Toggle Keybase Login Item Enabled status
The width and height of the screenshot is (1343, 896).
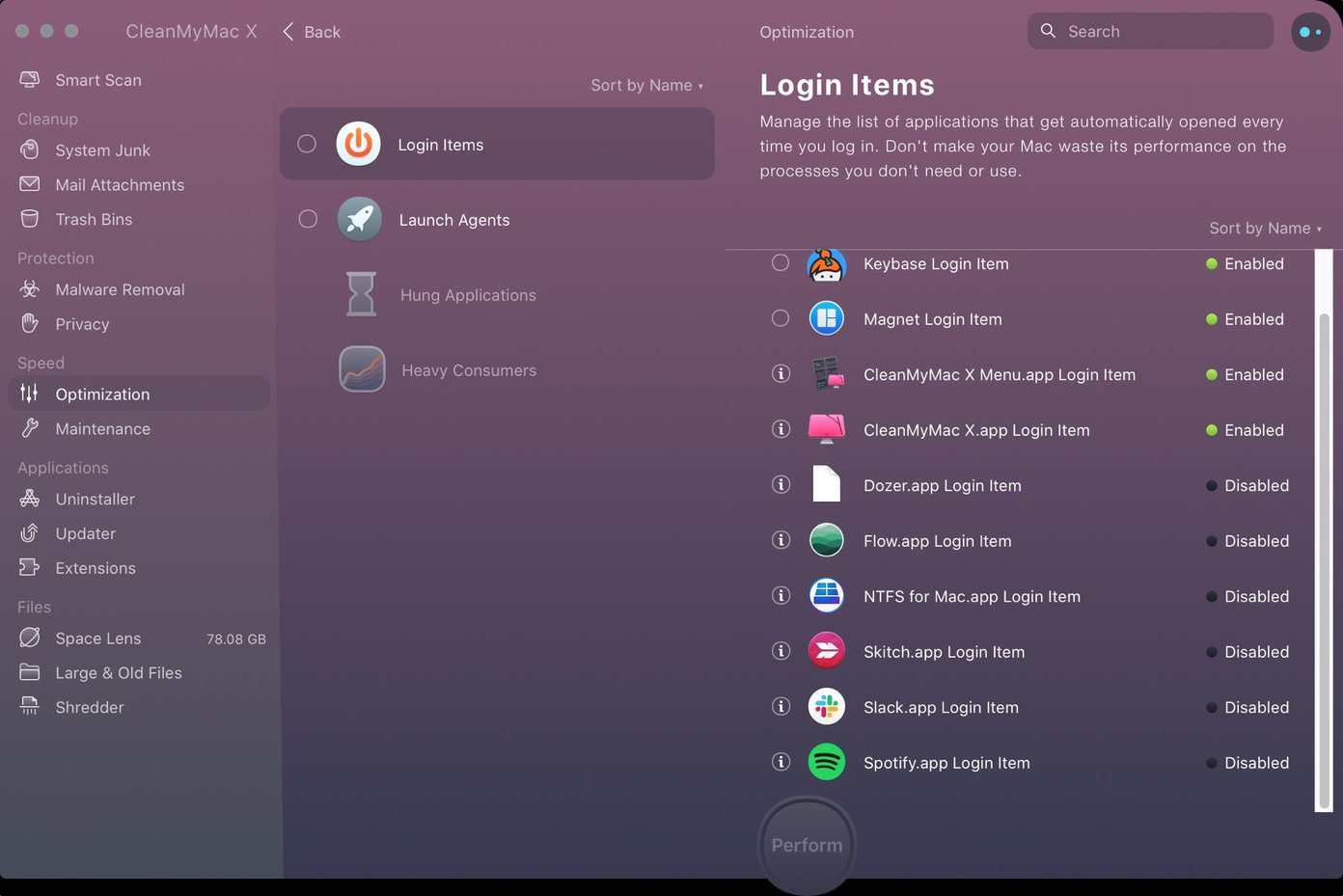coord(1245,263)
